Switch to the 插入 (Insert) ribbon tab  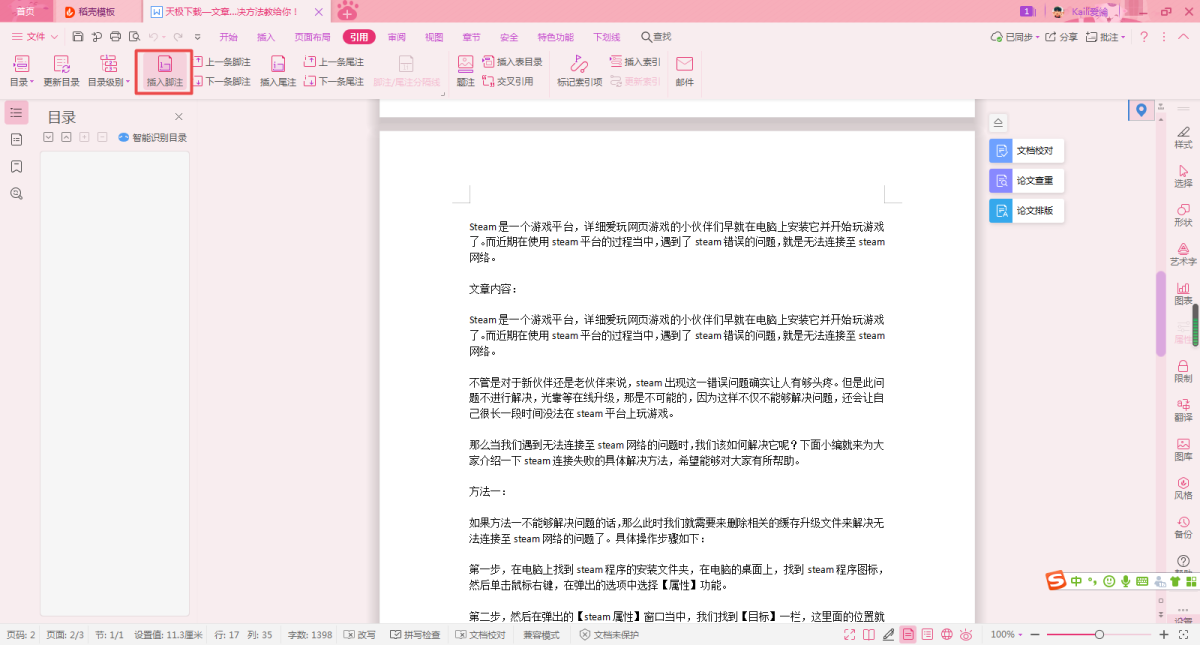(266, 37)
